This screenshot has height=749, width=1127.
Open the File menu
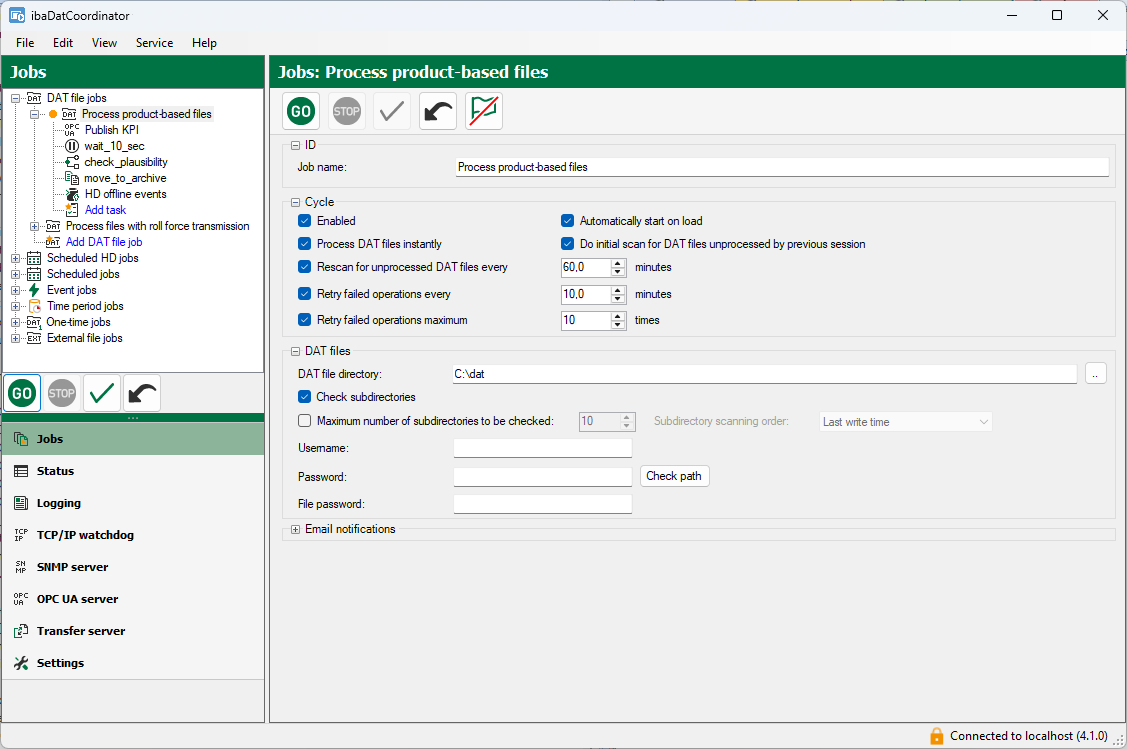(25, 43)
